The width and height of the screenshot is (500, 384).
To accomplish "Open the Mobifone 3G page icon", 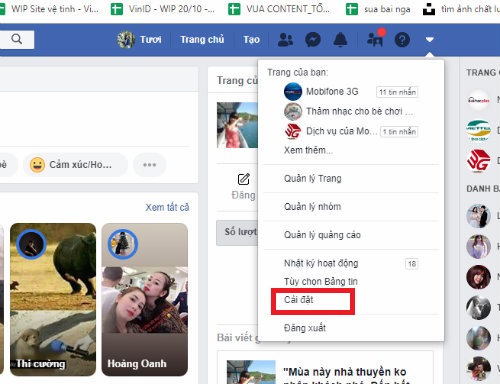I will [293, 91].
